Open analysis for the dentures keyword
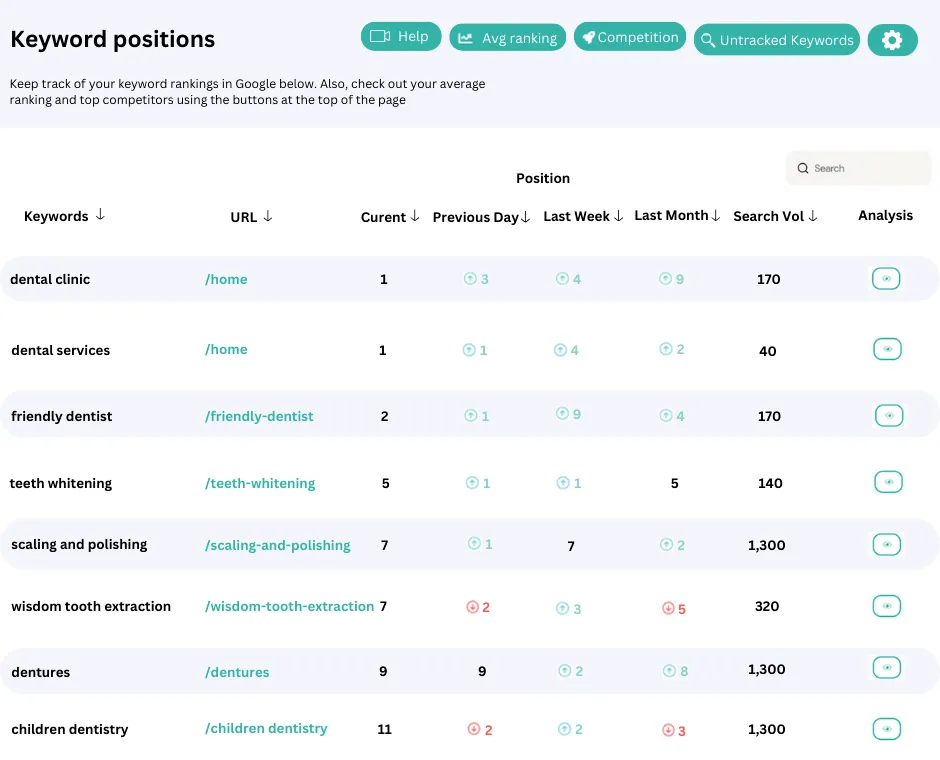Screen dimensions: 940x760 pyautogui.click(x=886, y=667)
